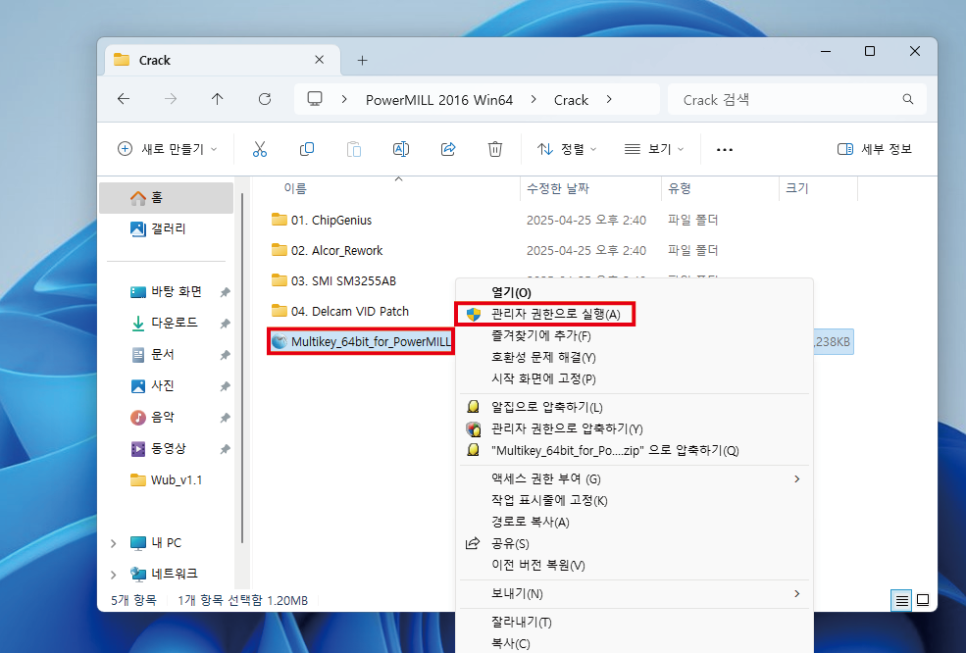Open Wub_v1.1 folder in sidebar
This screenshot has height=653, width=966.
pyautogui.click(x=166, y=481)
